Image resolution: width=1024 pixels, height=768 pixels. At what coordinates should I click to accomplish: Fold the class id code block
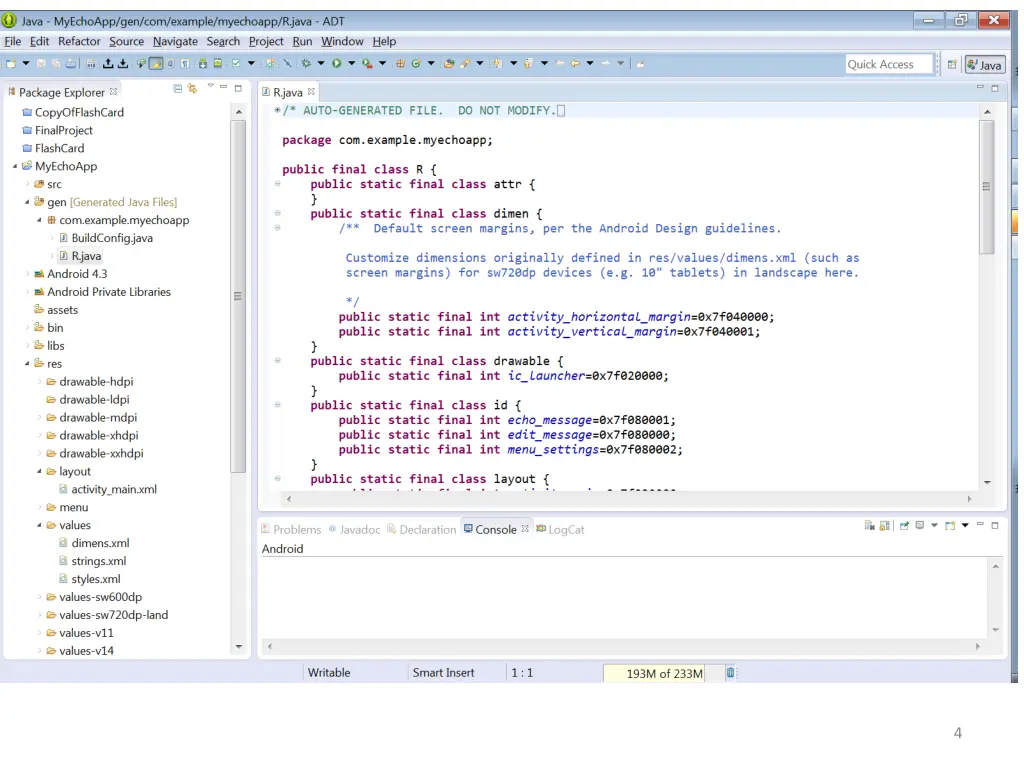click(278, 405)
